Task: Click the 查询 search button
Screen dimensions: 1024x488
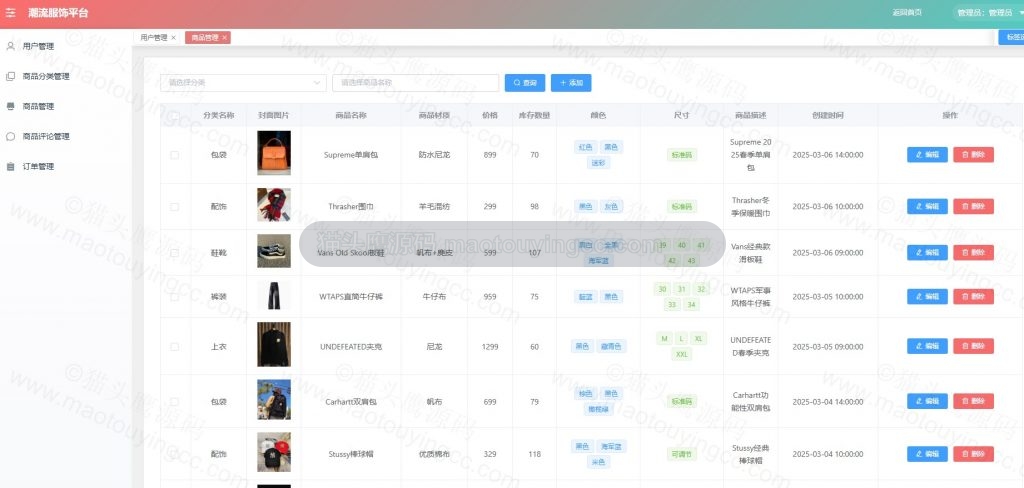Action: 525,83
